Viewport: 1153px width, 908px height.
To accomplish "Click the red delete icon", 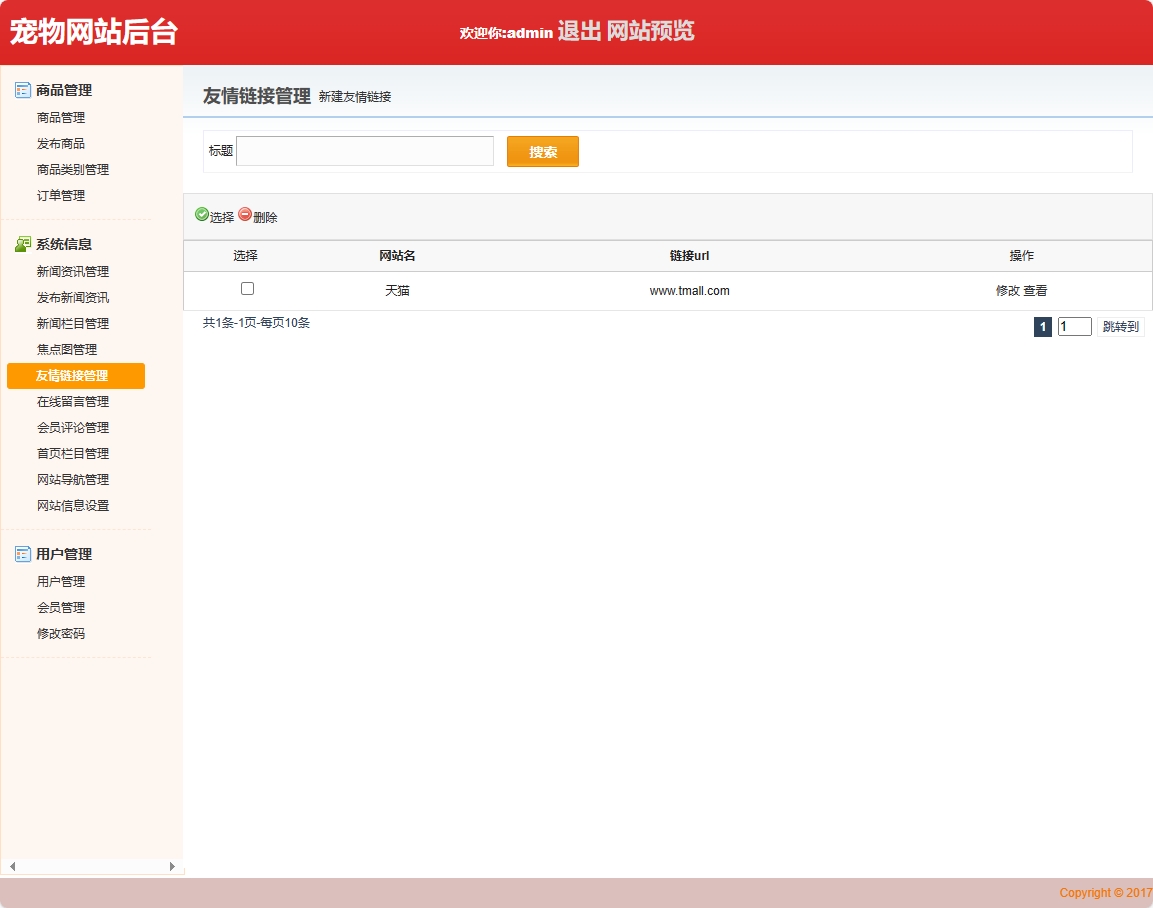I will click(245, 214).
